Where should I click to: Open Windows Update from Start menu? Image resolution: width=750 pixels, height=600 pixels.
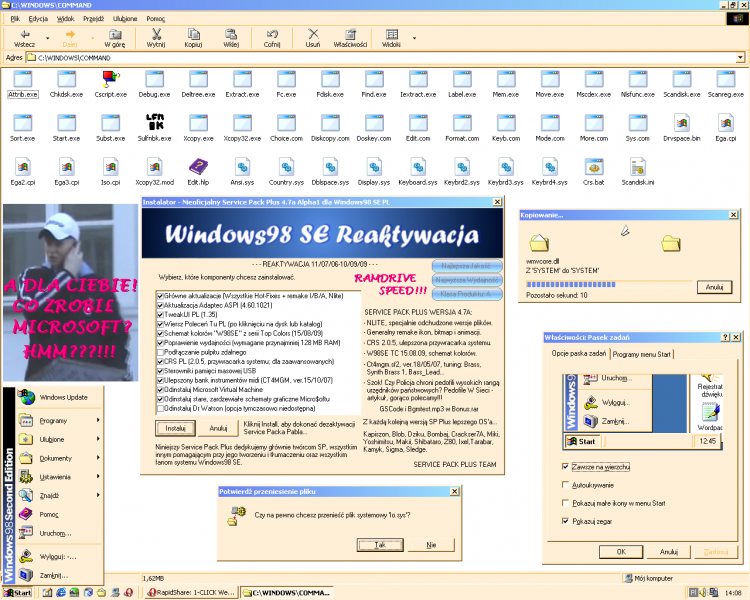(x=59, y=397)
